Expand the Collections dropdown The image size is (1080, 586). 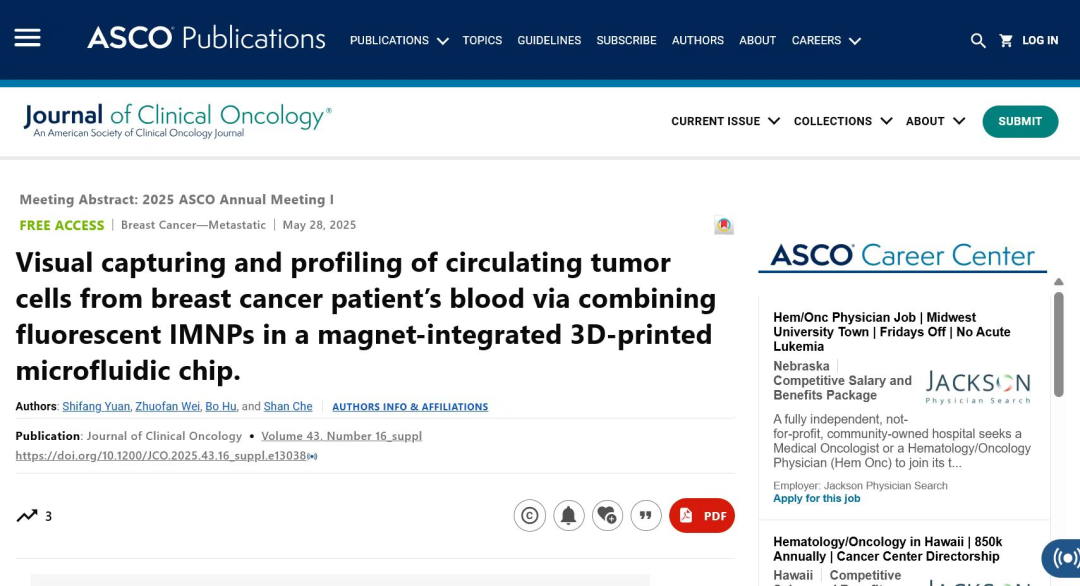(x=842, y=121)
